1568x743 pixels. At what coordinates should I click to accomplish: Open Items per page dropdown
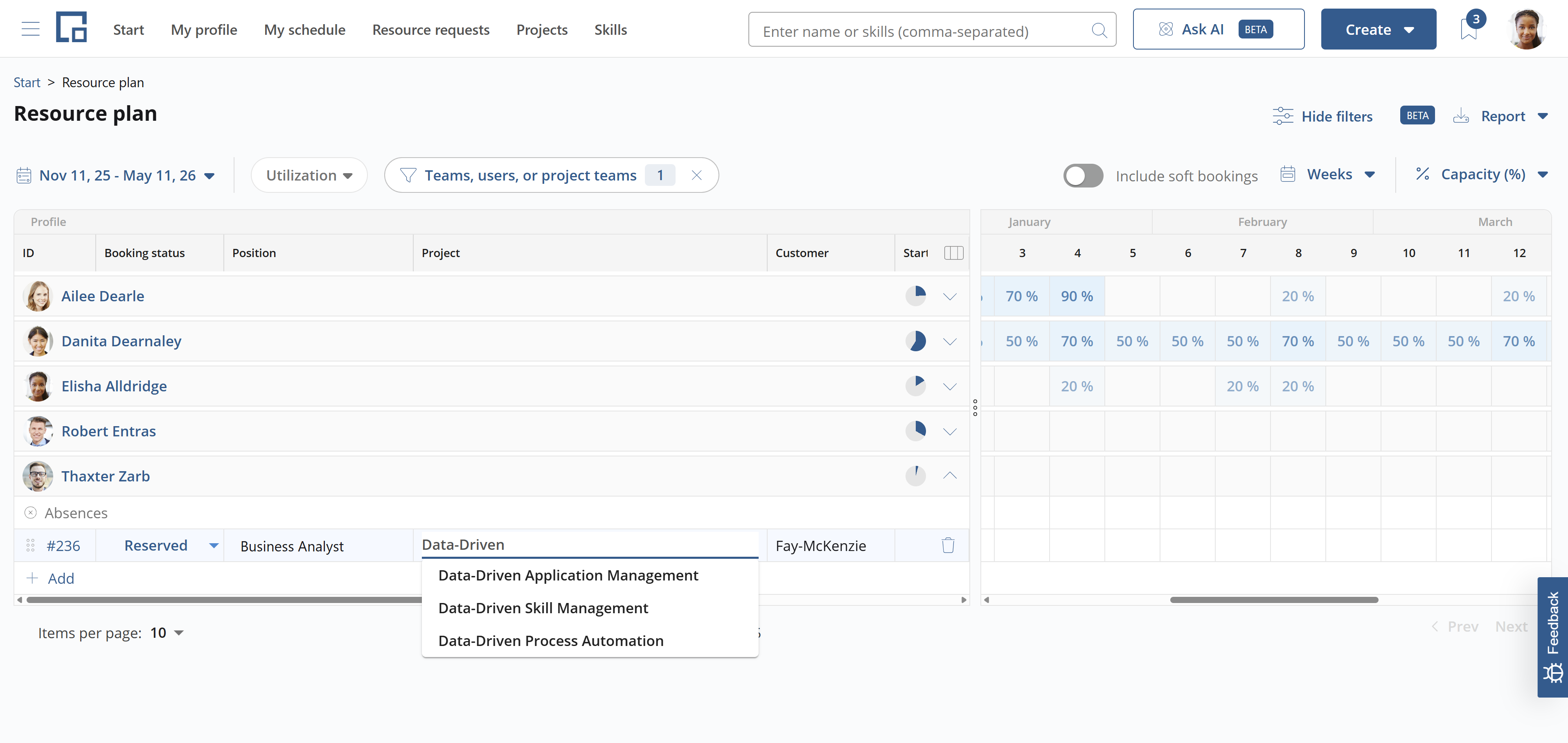point(167,633)
